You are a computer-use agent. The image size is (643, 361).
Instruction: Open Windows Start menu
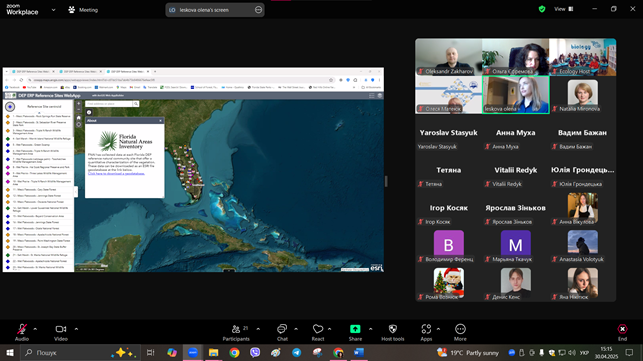(x=9, y=352)
